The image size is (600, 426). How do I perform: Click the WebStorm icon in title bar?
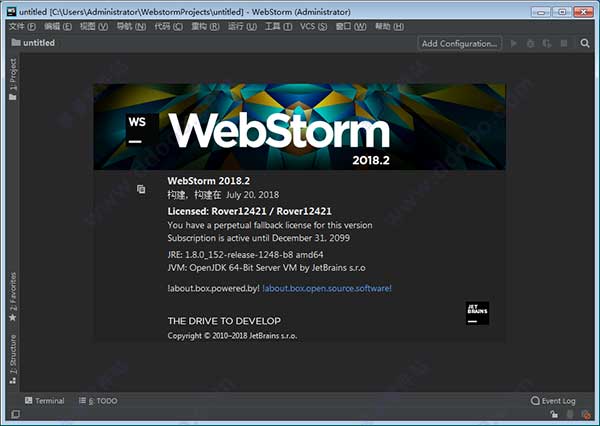(x=11, y=12)
